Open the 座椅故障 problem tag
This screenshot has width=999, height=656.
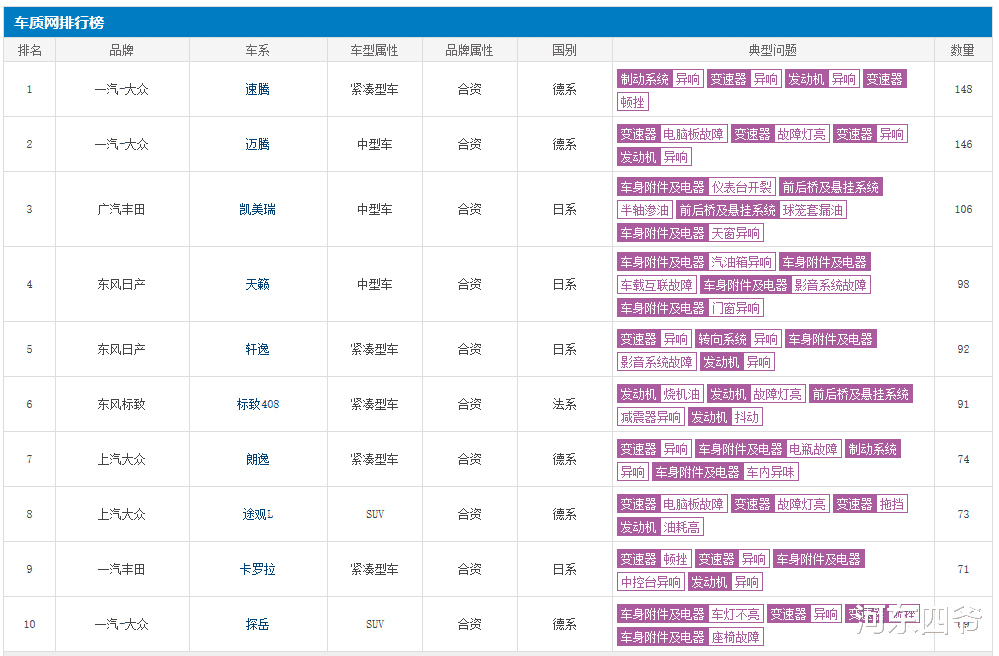[x=735, y=637]
